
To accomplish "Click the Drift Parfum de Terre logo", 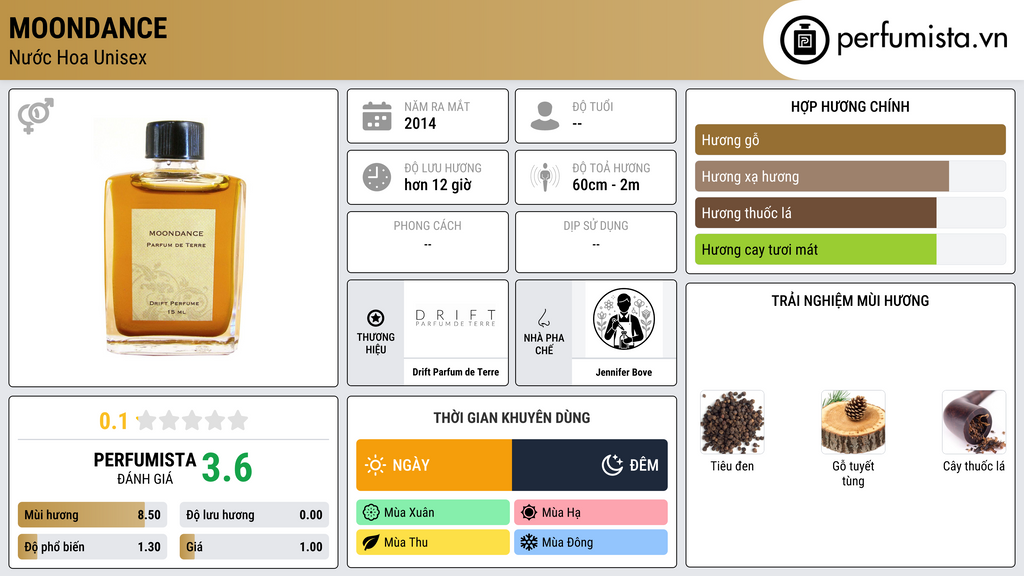I will (456, 318).
